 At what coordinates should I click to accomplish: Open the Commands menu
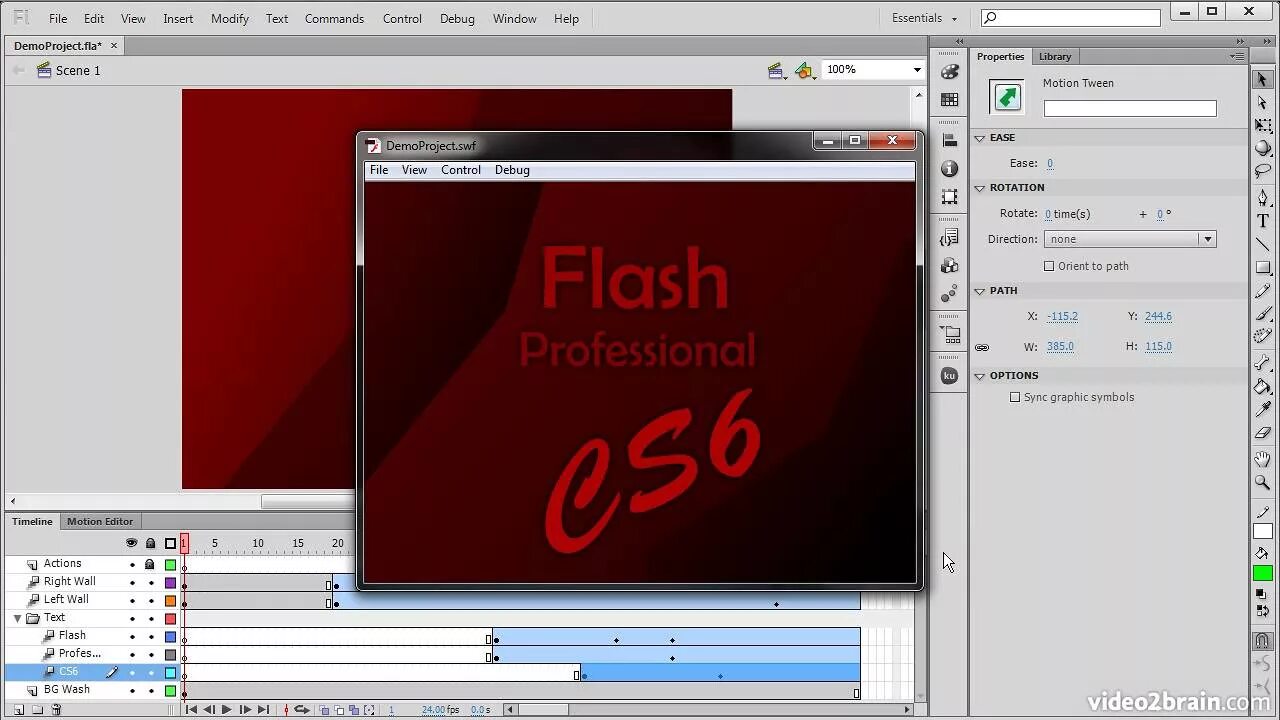[334, 18]
